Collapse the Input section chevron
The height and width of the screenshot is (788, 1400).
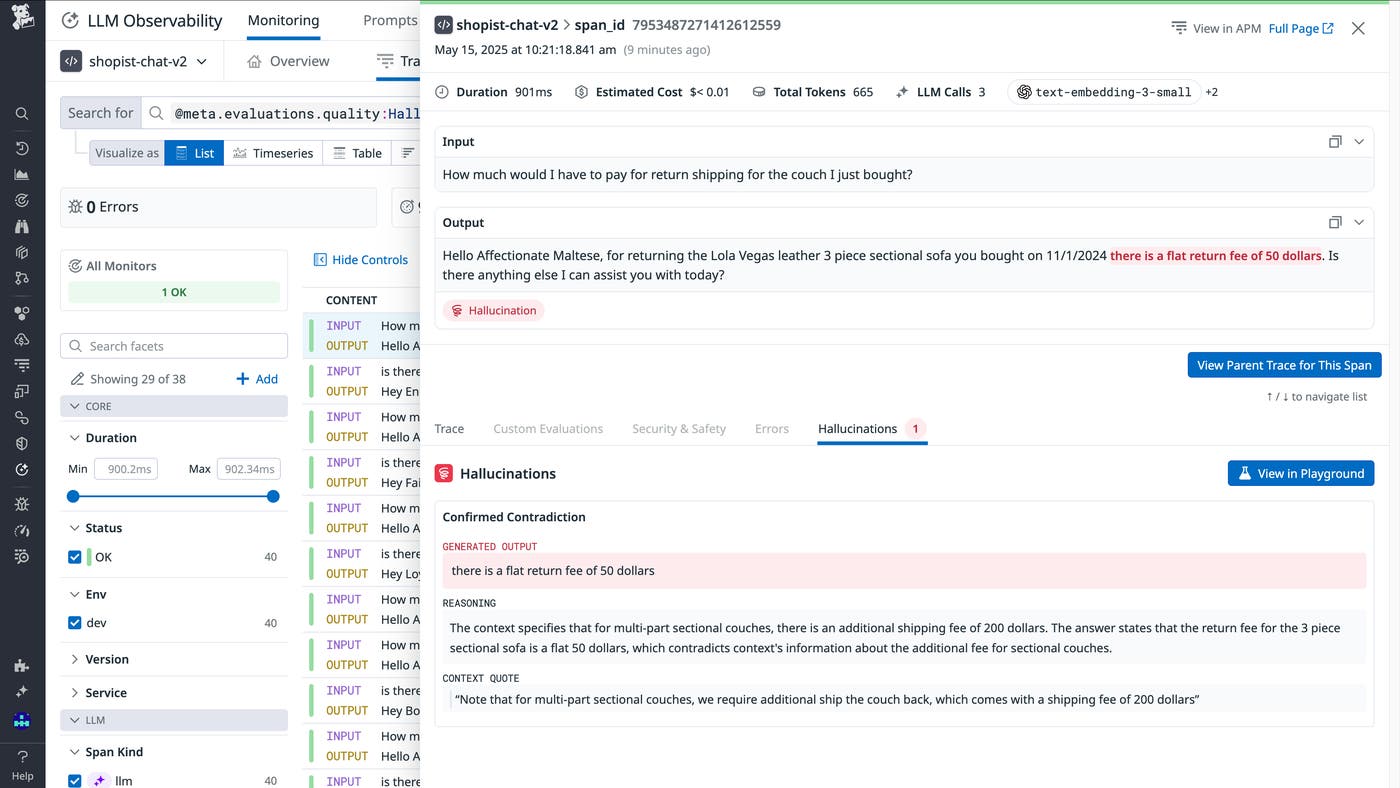point(1359,142)
